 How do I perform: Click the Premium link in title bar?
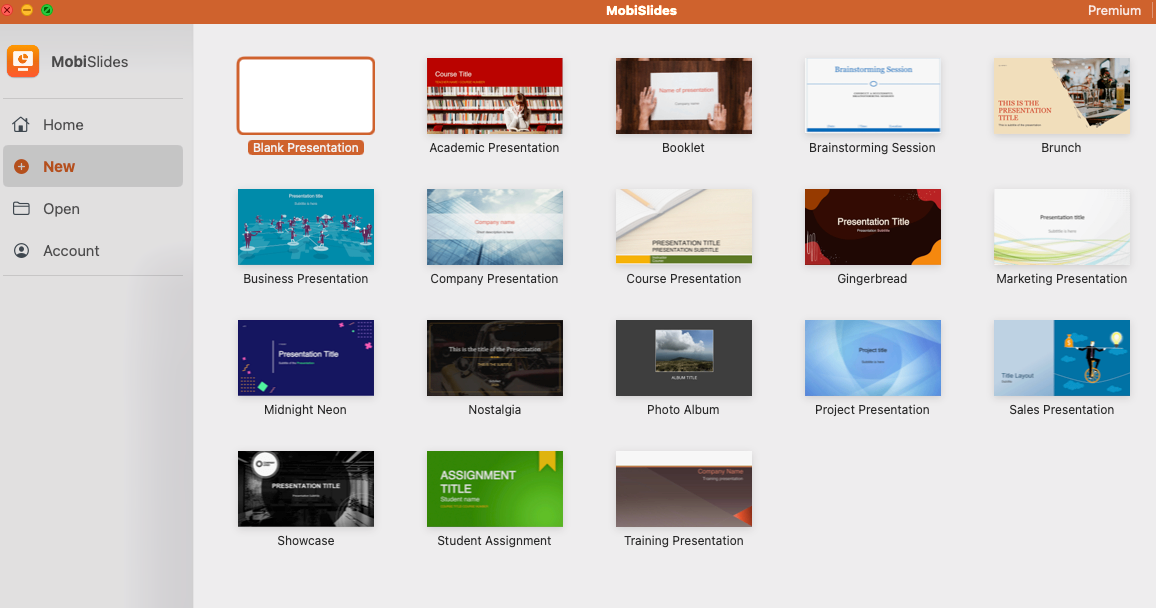[x=1113, y=11]
